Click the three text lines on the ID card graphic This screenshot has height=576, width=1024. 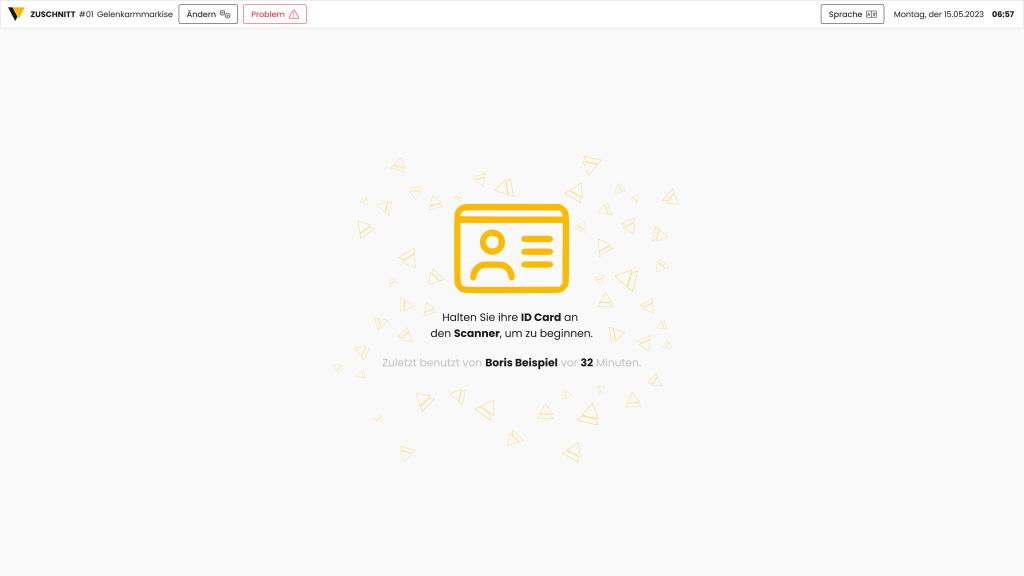[537, 251]
